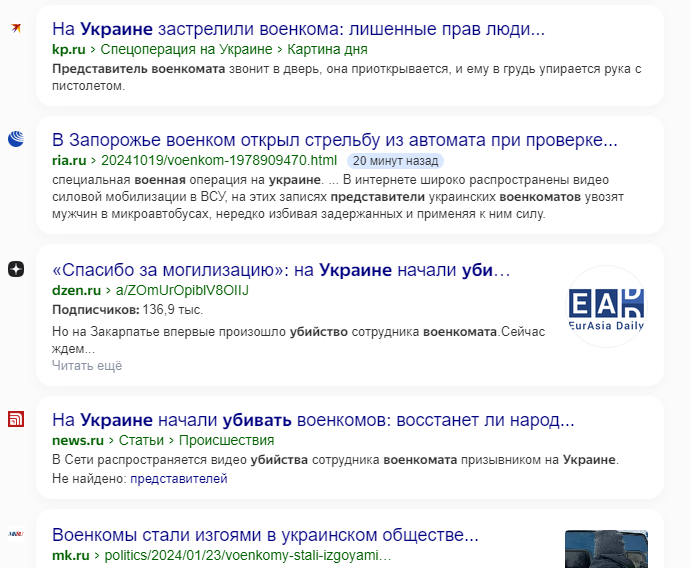Click the dzen.ru domain link
Viewport: 691px width, 568px height.
tap(76, 290)
